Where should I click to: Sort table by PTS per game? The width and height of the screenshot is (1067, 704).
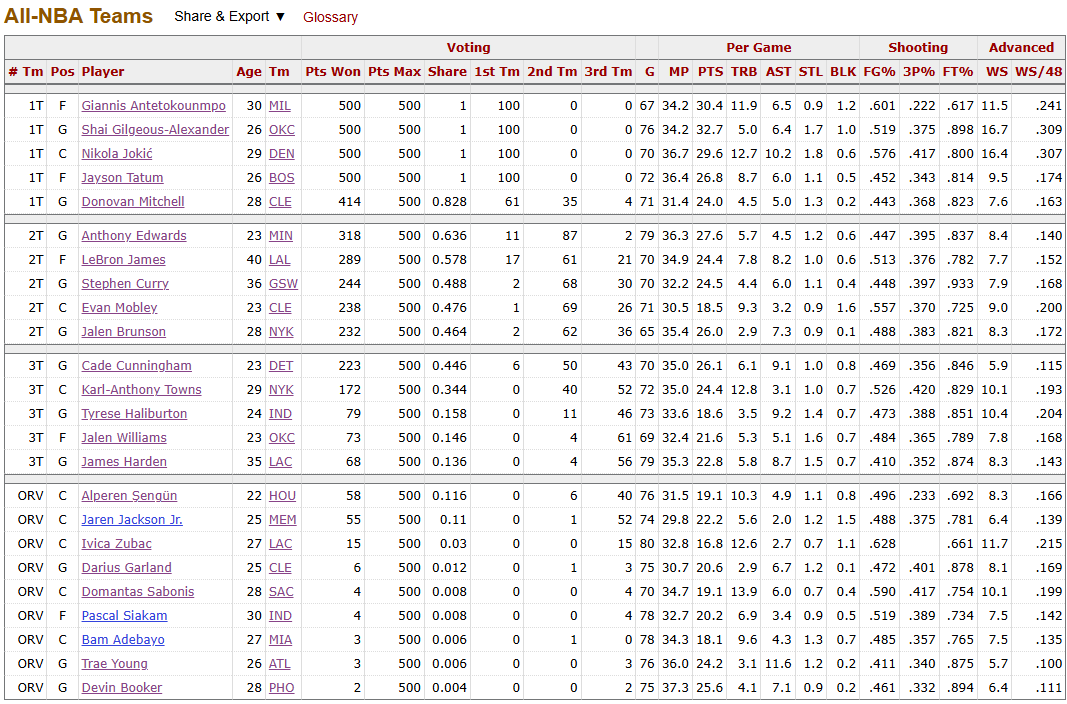click(x=710, y=71)
